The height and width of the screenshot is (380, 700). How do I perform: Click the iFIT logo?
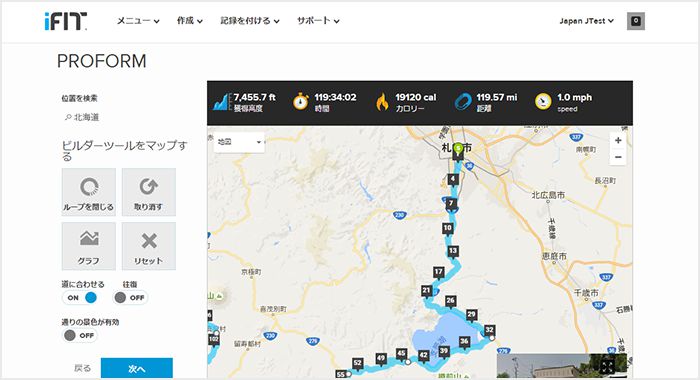point(66,21)
